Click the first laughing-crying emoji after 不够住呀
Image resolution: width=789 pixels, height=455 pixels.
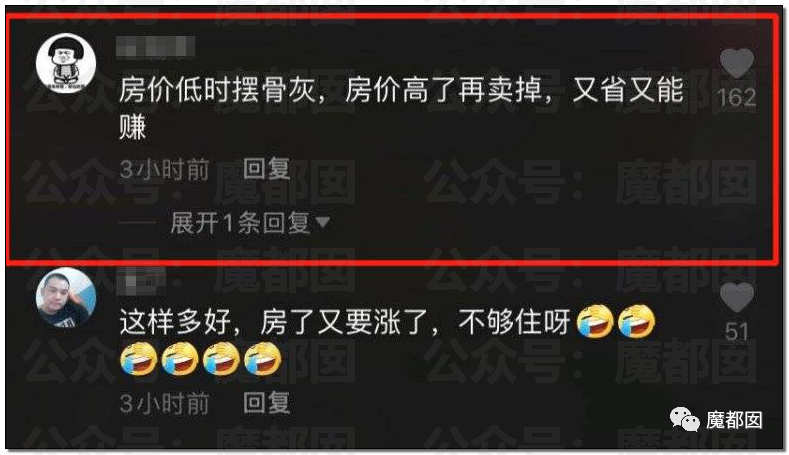pyautogui.click(x=595, y=321)
